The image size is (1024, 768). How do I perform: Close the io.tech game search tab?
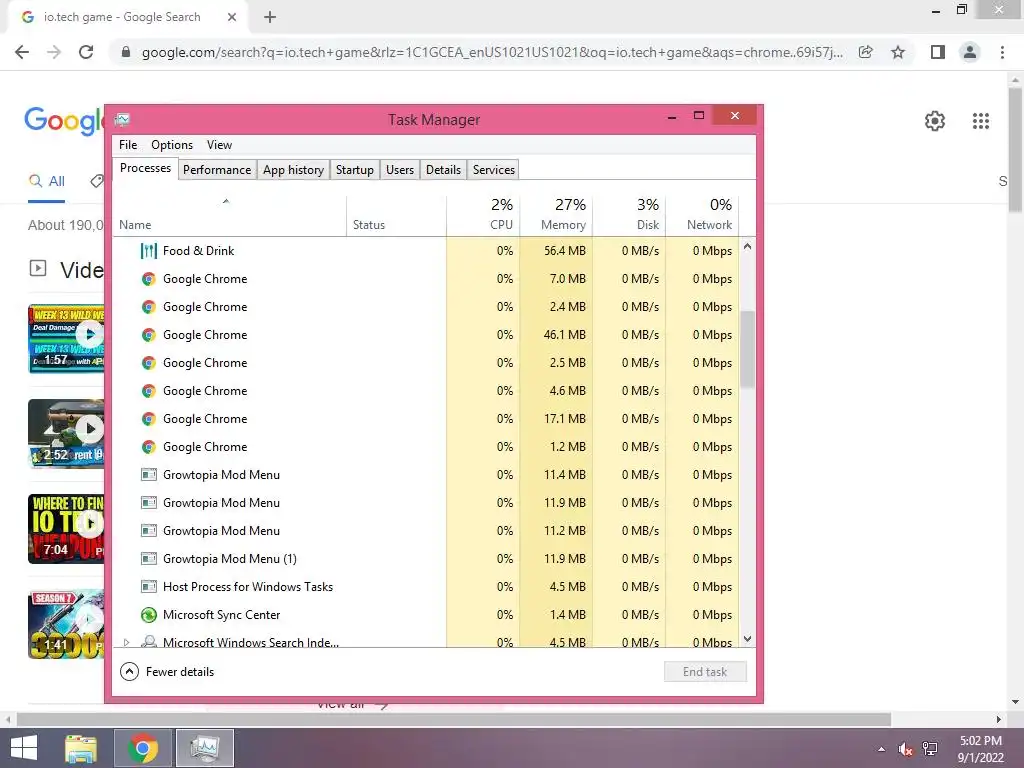232,18
